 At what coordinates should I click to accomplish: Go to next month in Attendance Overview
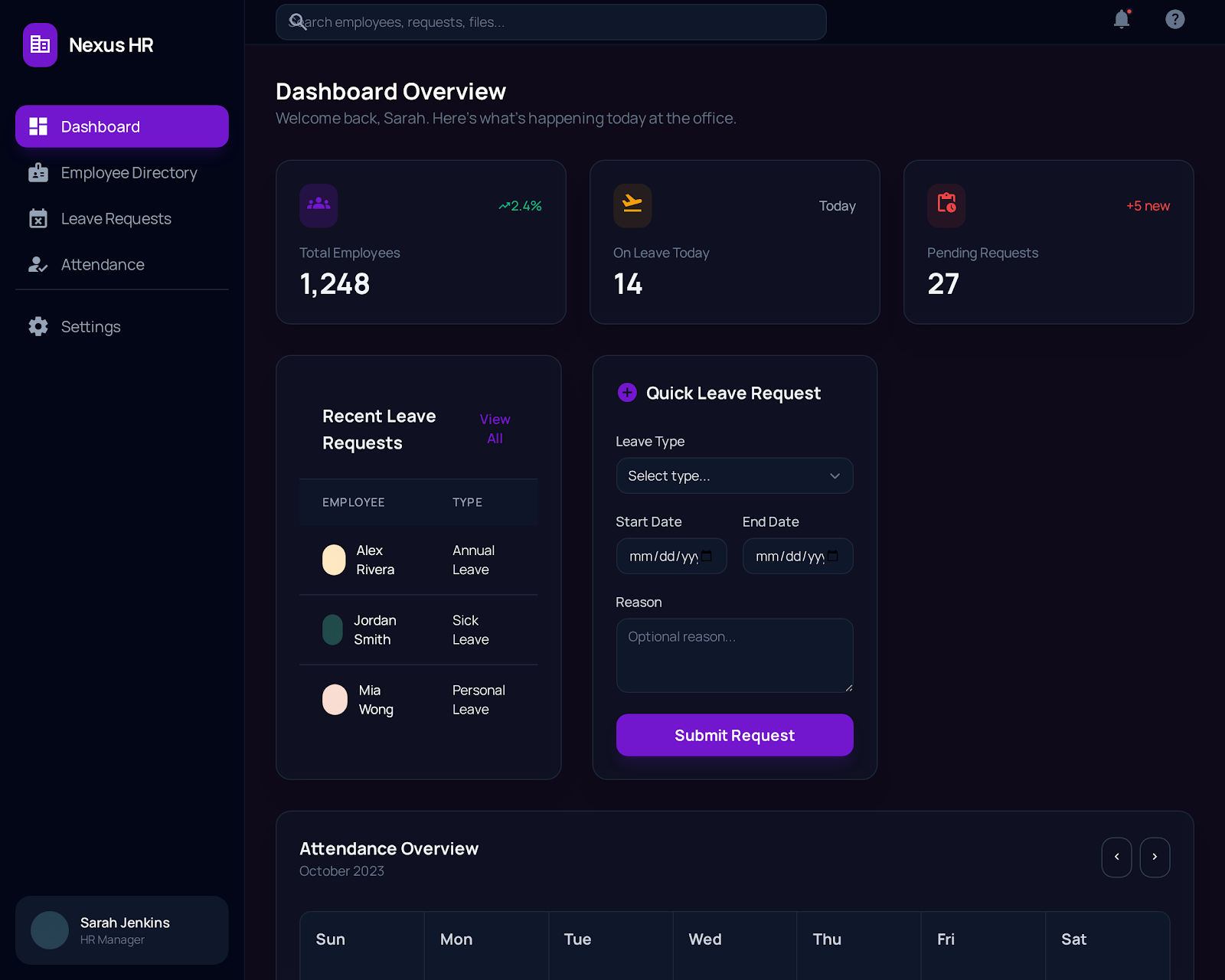(1155, 857)
